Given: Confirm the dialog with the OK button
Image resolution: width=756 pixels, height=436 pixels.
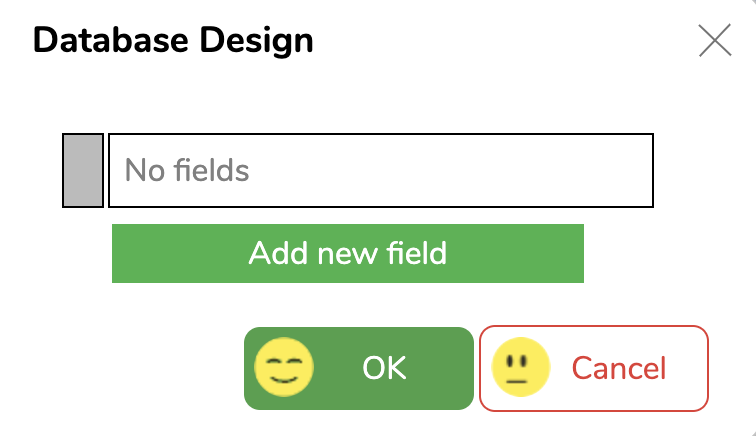Looking at the screenshot, I should (x=359, y=368).
